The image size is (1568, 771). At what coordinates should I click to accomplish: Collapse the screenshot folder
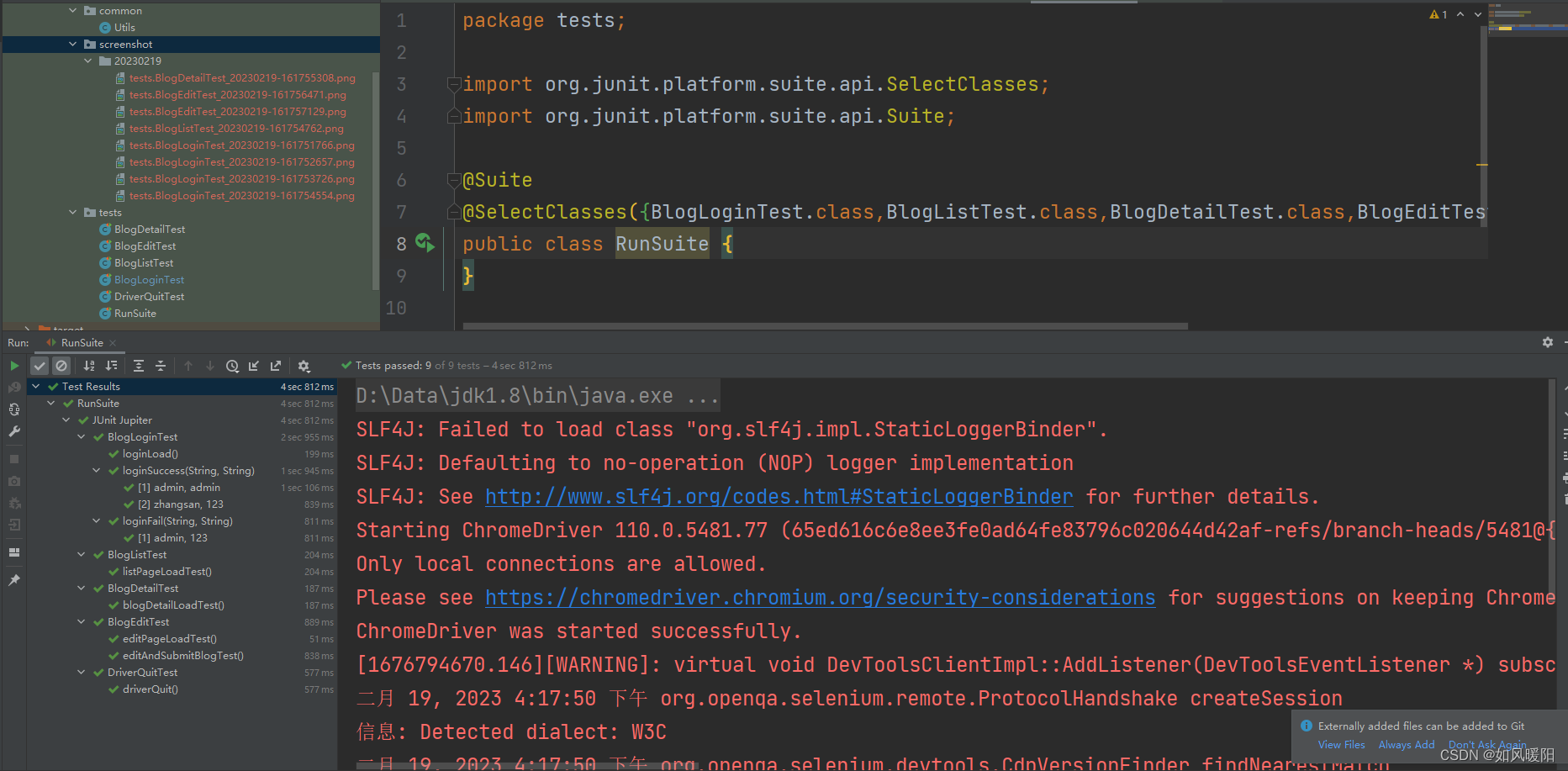(72, 45)
